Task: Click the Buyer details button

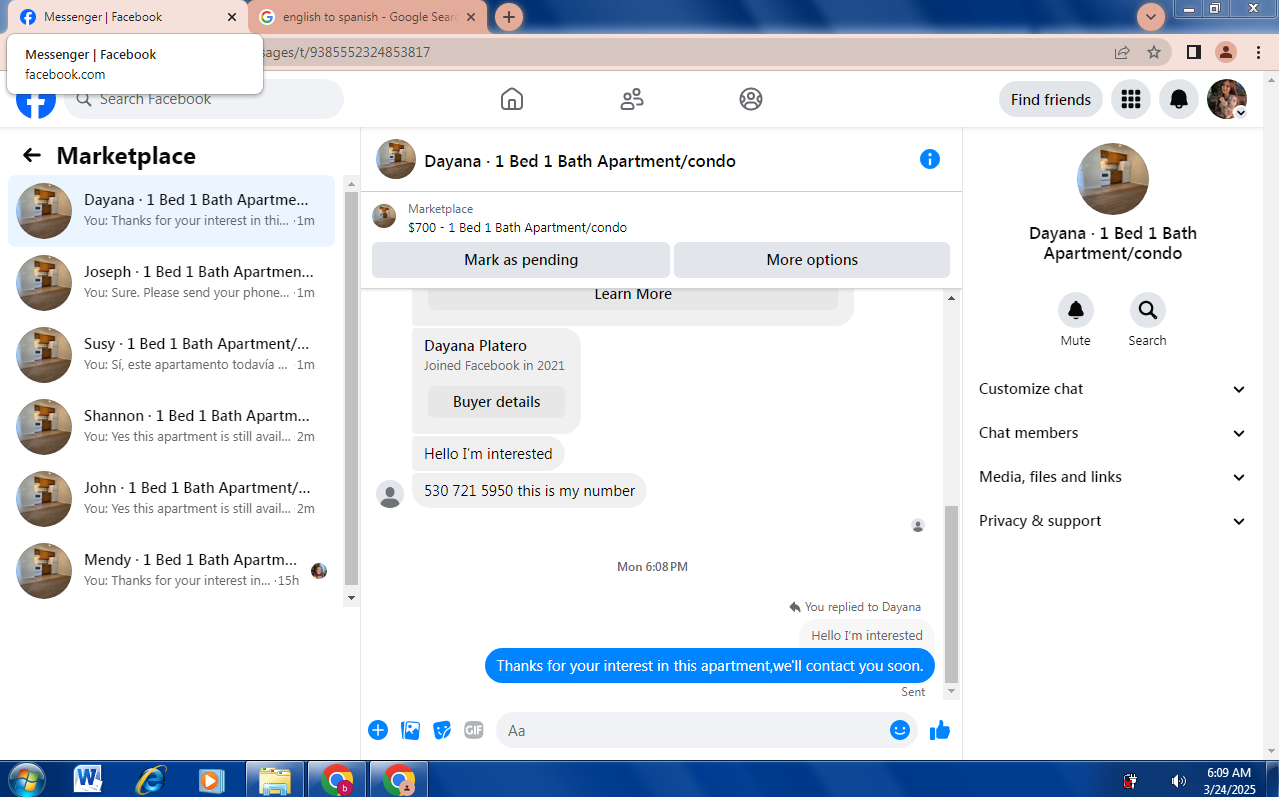Action: click(x=496, y=402)
